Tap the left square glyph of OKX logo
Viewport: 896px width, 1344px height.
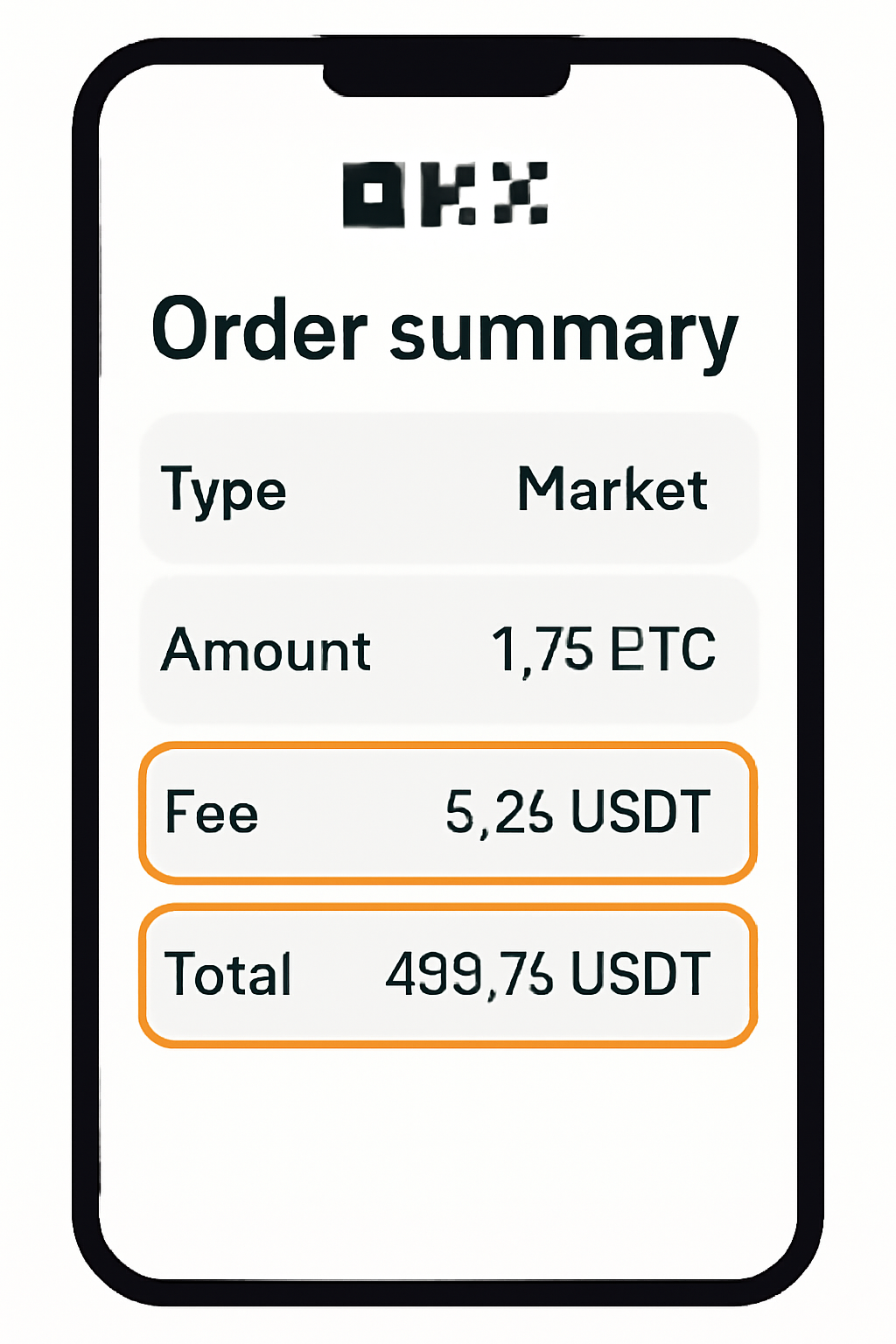tap(374, 193)
